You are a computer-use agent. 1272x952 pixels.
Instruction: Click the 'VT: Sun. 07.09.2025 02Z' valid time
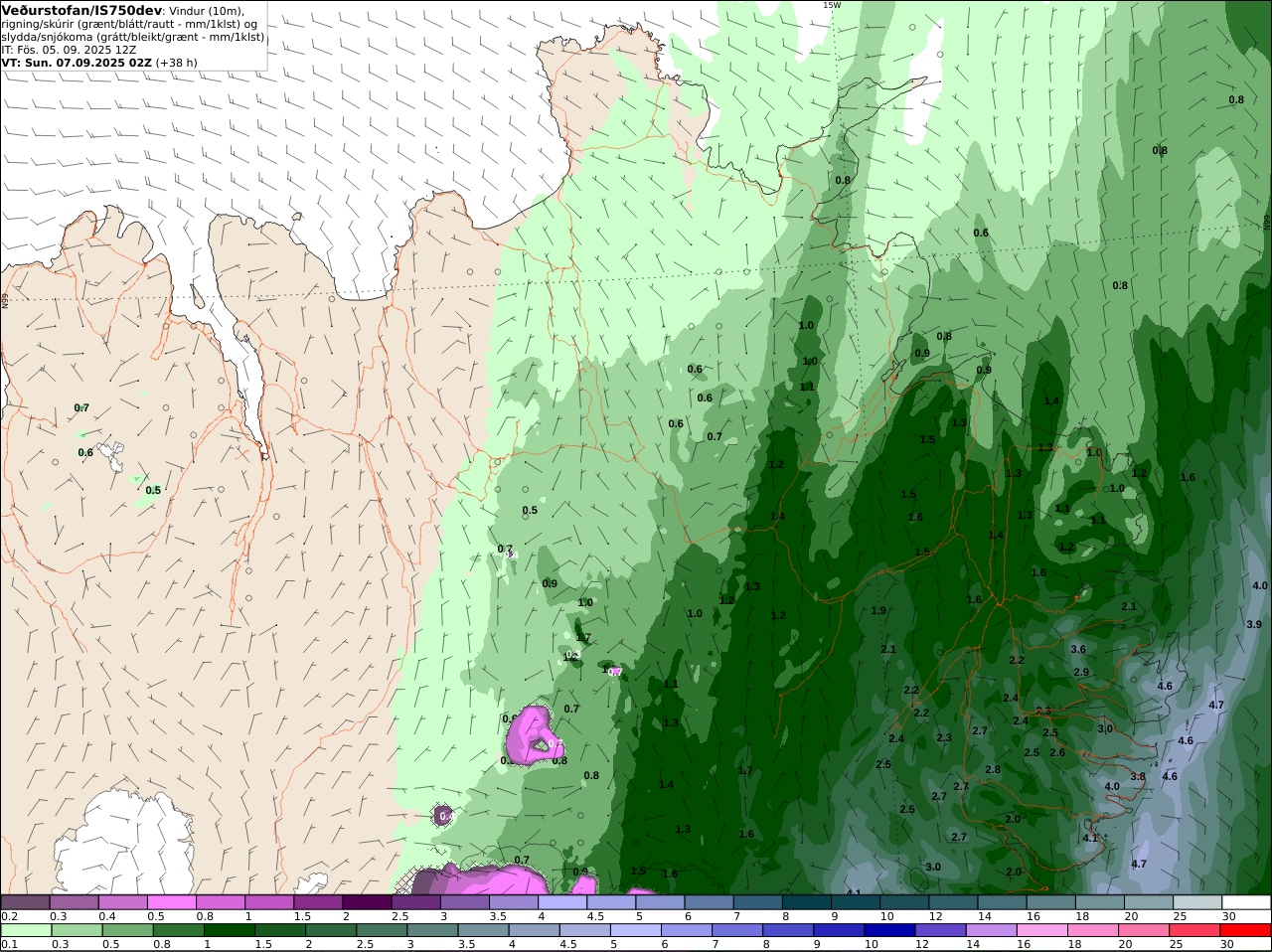click(76, 62)
